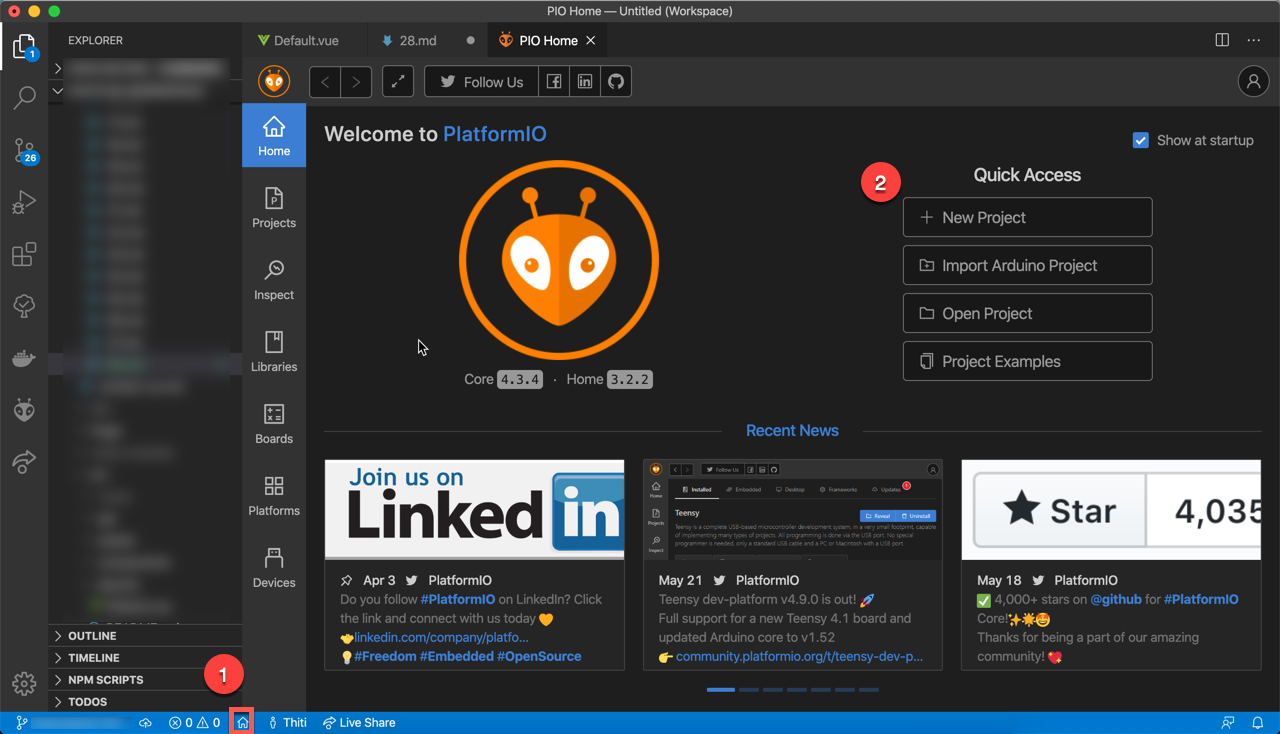Click the New Project button
The width and height of the screenshot is (1280, 734).
tap(1027, 217)
